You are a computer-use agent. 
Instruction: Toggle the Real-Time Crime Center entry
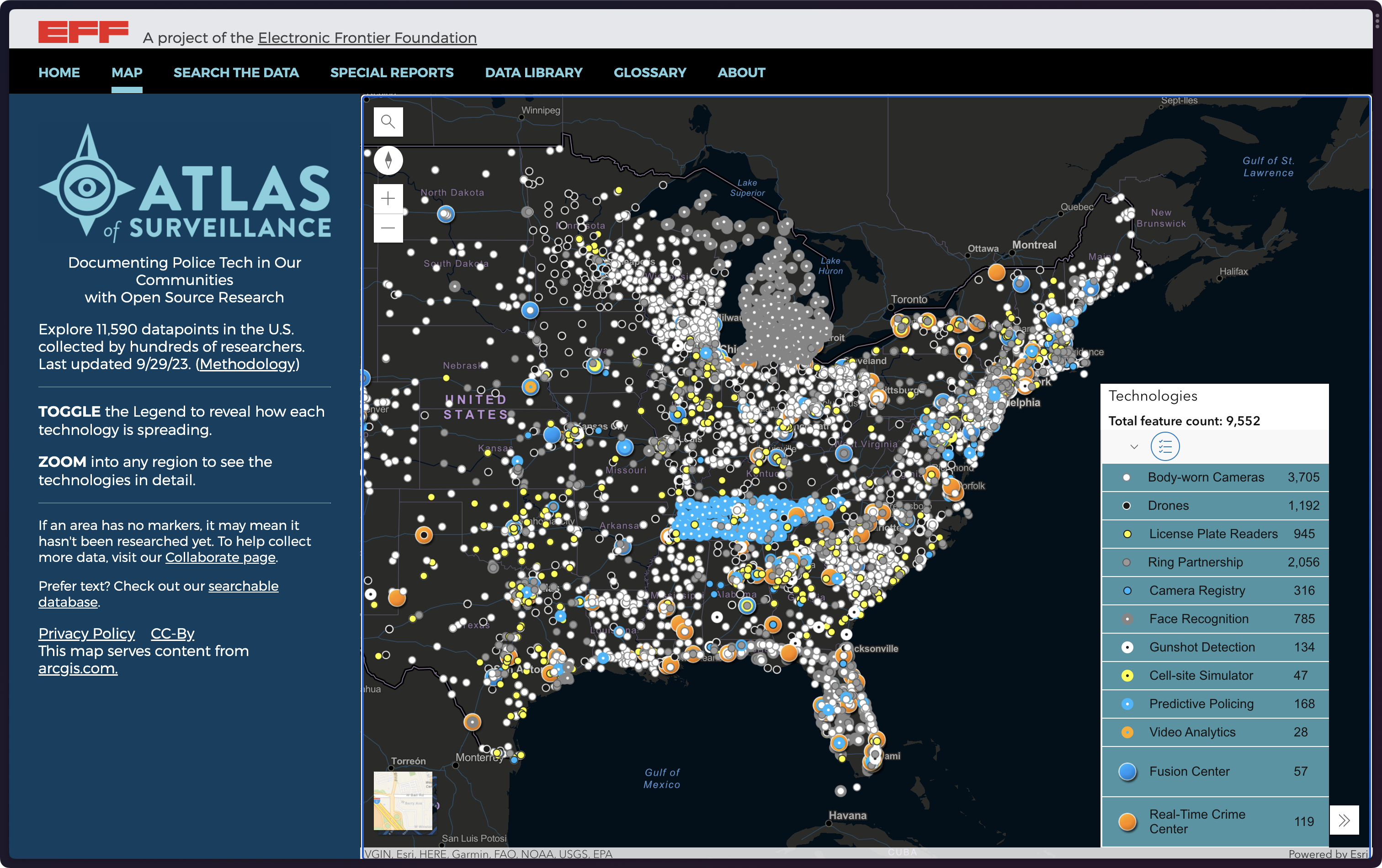click(1196, 821)
